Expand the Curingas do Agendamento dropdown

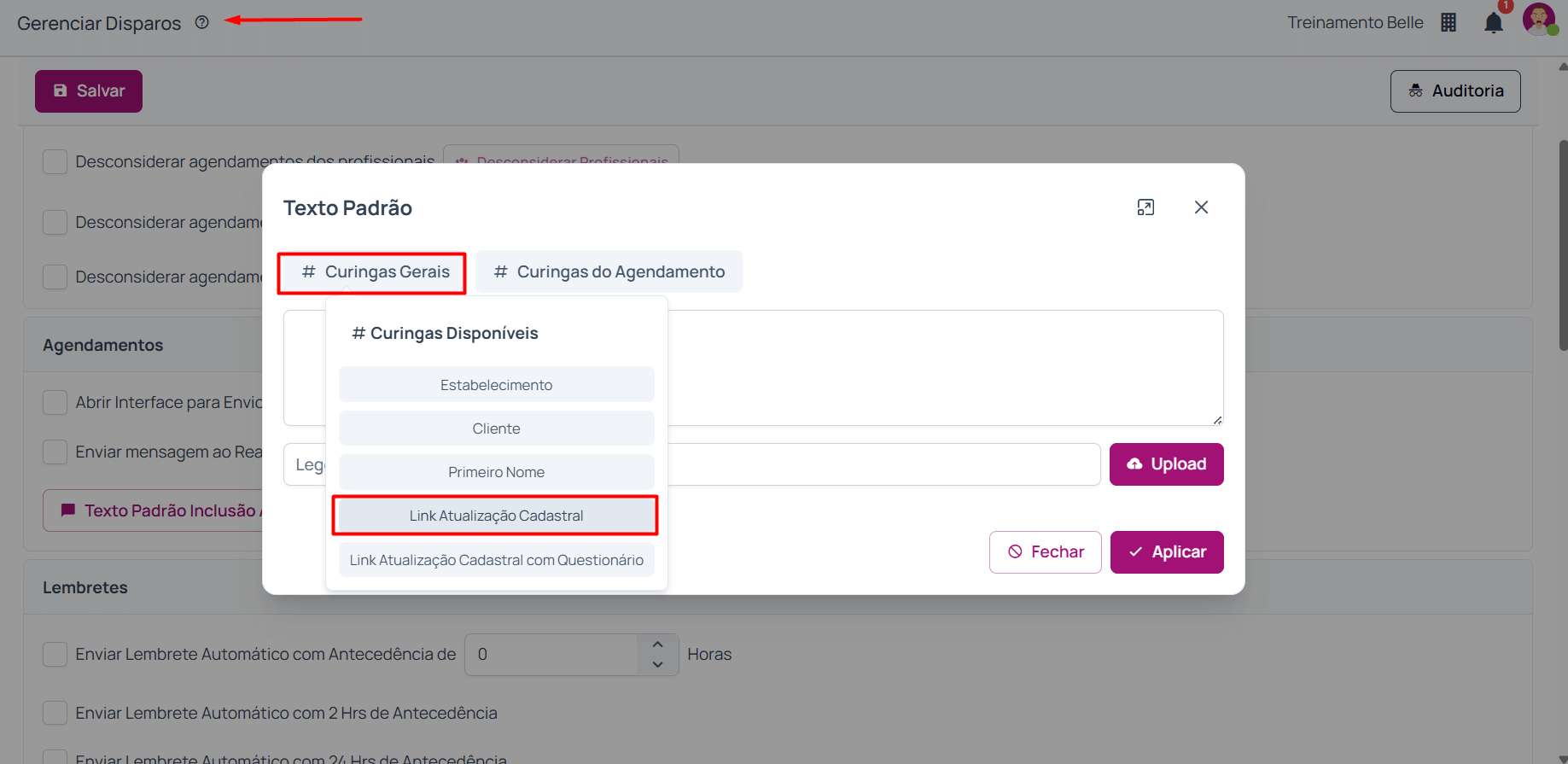(609, 272)
